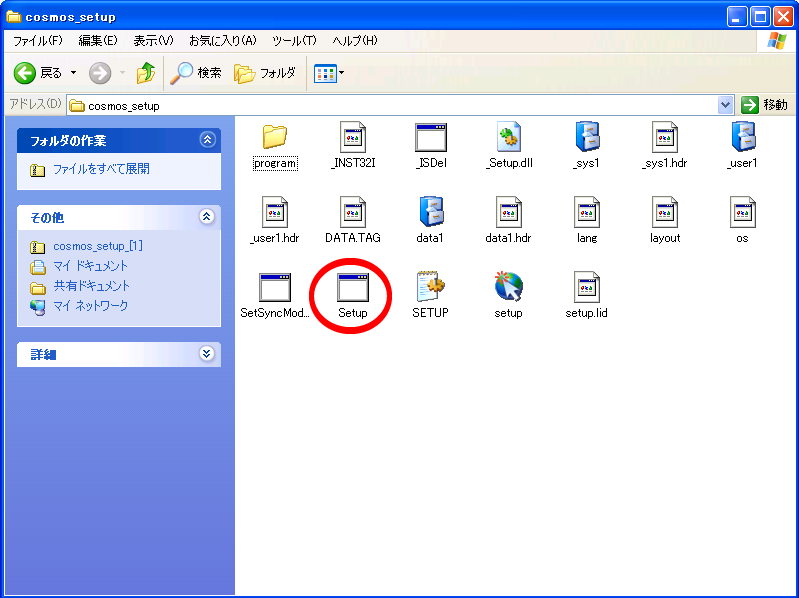
Task: Open マイ ドキュメント link
Action: coord(90,266)
